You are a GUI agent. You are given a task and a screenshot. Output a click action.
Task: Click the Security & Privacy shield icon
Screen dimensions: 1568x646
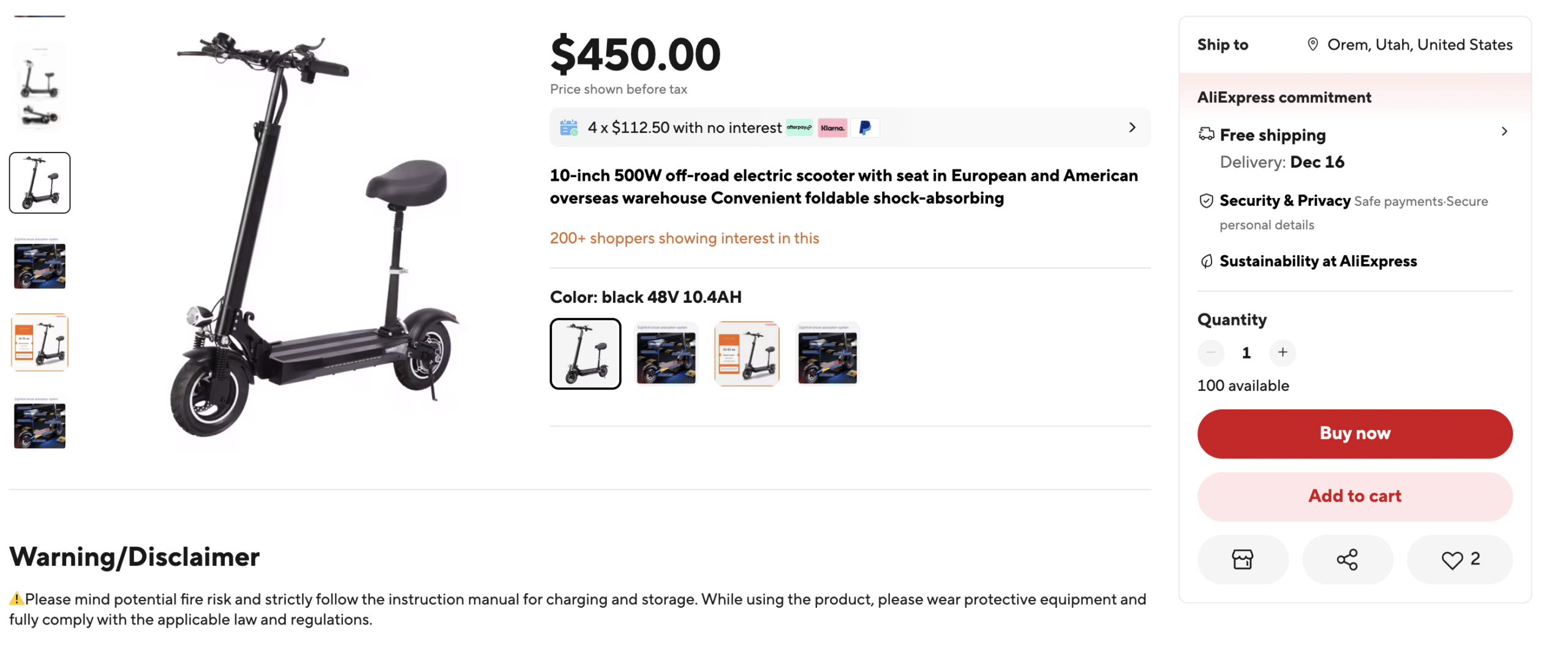[x=1207, y=200]
